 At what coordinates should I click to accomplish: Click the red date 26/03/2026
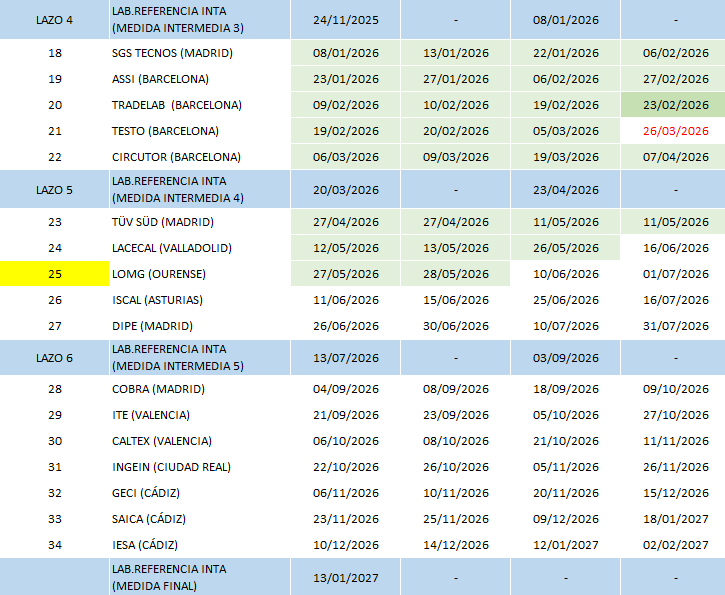(x=676, y=131)
